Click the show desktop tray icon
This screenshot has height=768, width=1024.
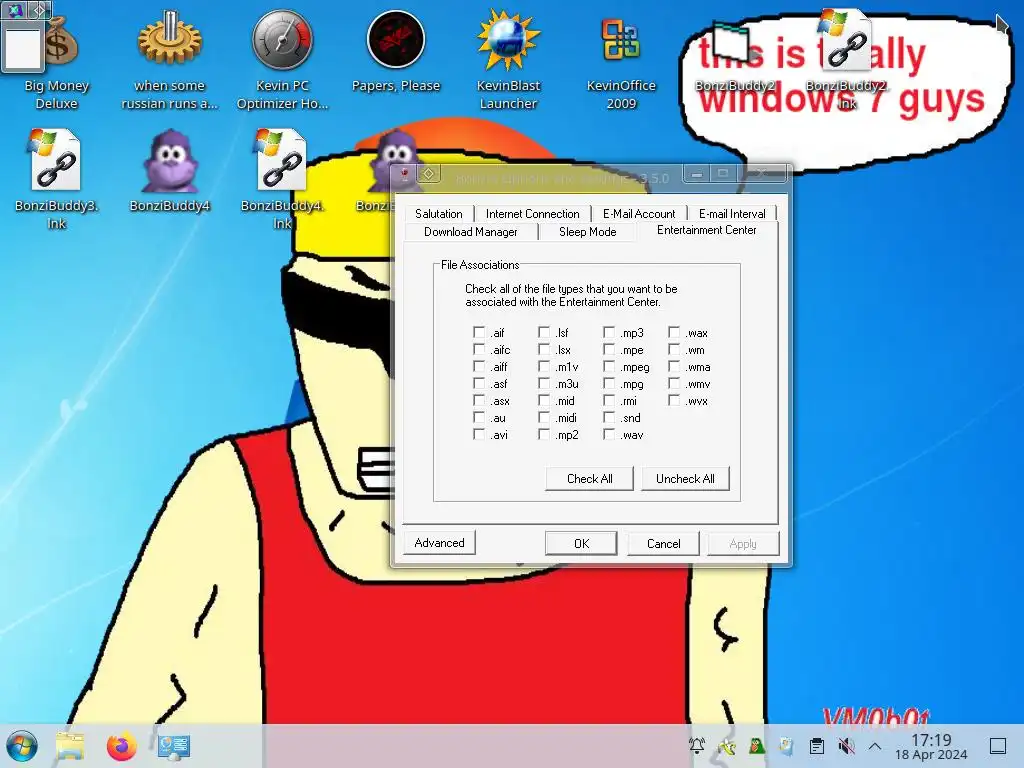pyautogui.click(x=998, y=746)
